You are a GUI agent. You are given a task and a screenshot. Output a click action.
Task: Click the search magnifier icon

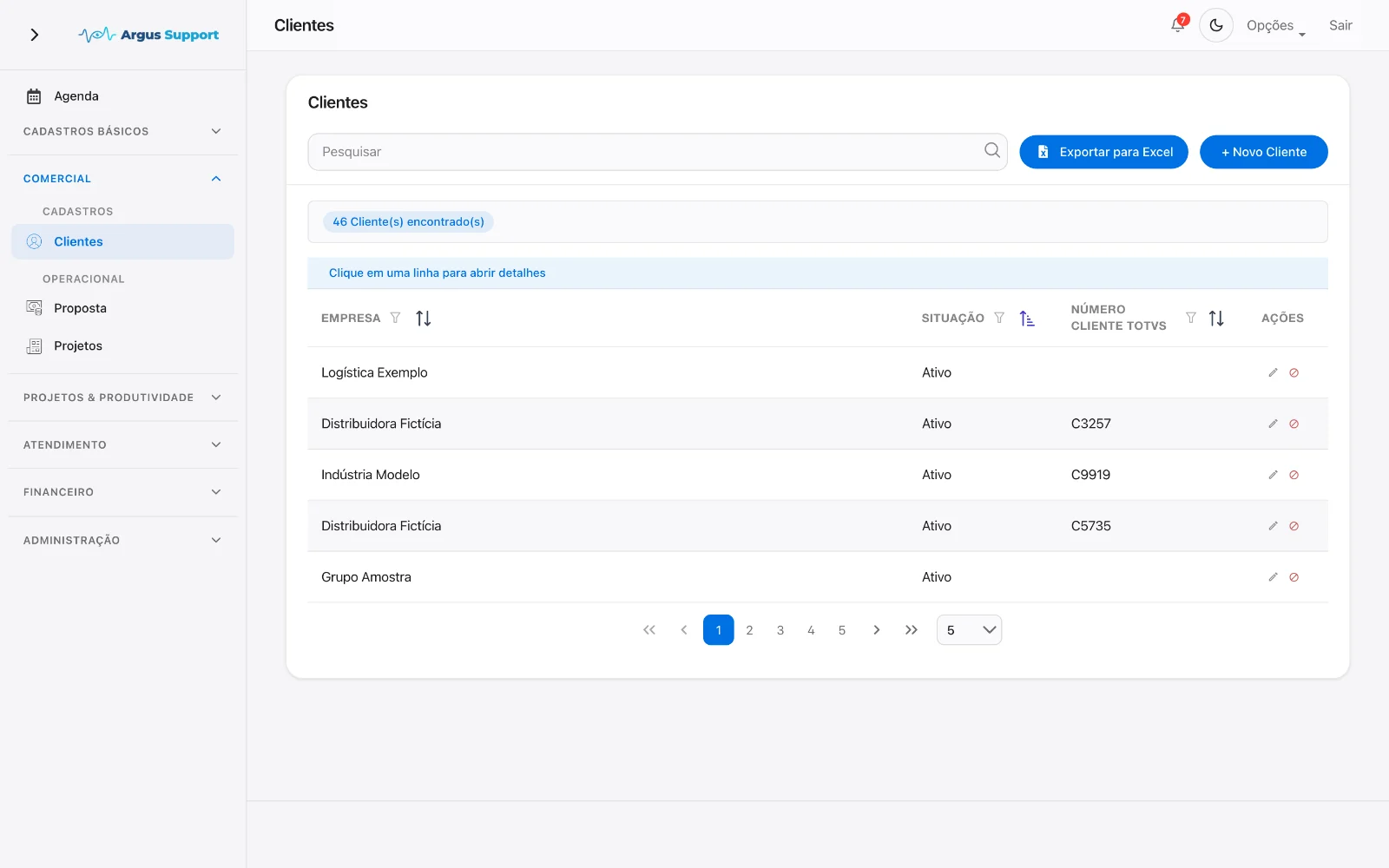(x=991, y=151)
